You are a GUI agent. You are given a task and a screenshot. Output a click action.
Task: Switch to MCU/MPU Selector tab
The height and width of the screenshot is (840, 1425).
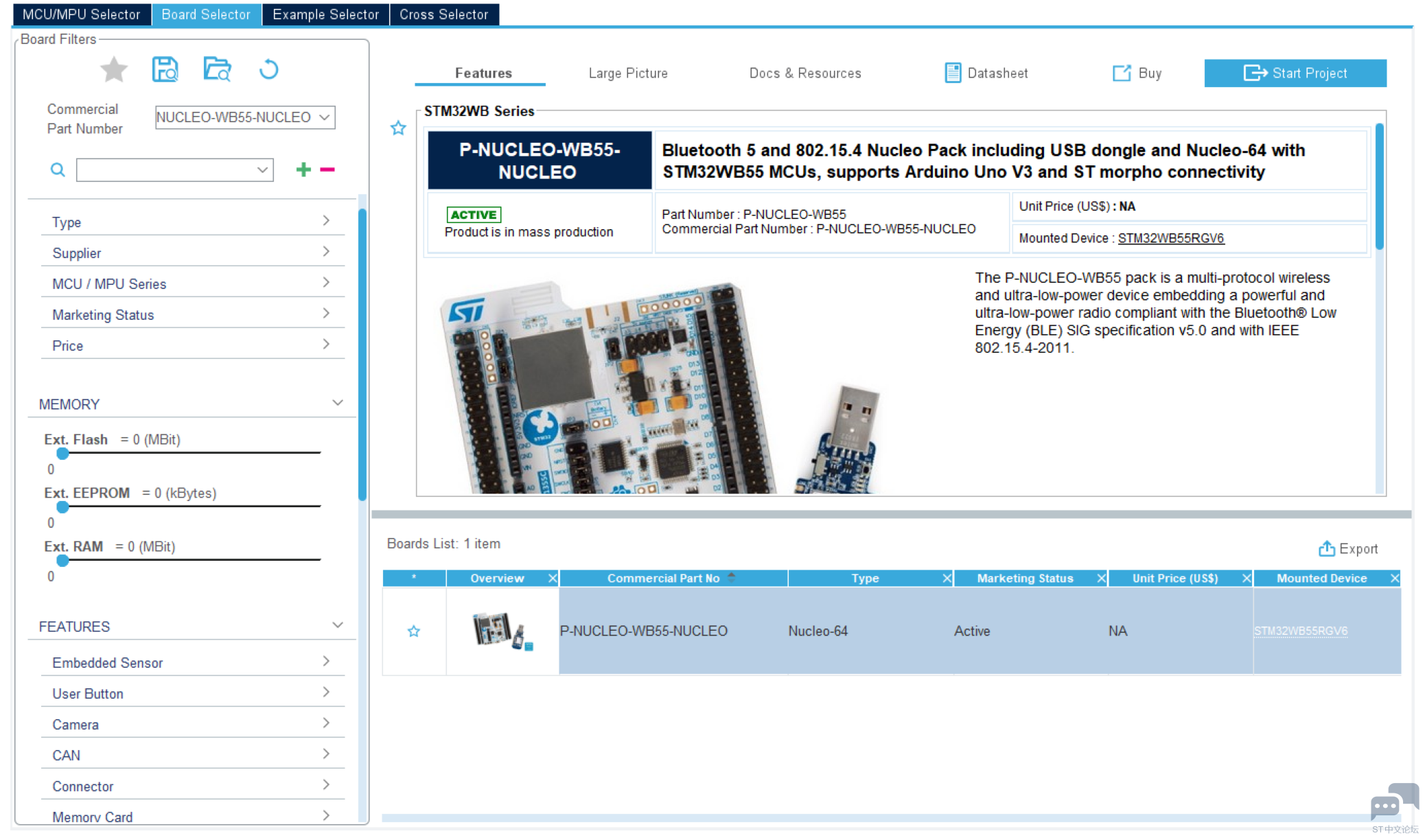pos(82,14)
